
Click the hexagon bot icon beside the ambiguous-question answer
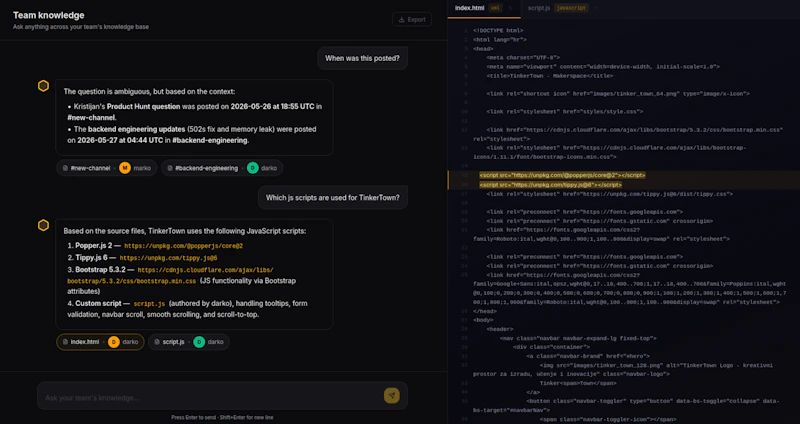click(x=43, y=86)
